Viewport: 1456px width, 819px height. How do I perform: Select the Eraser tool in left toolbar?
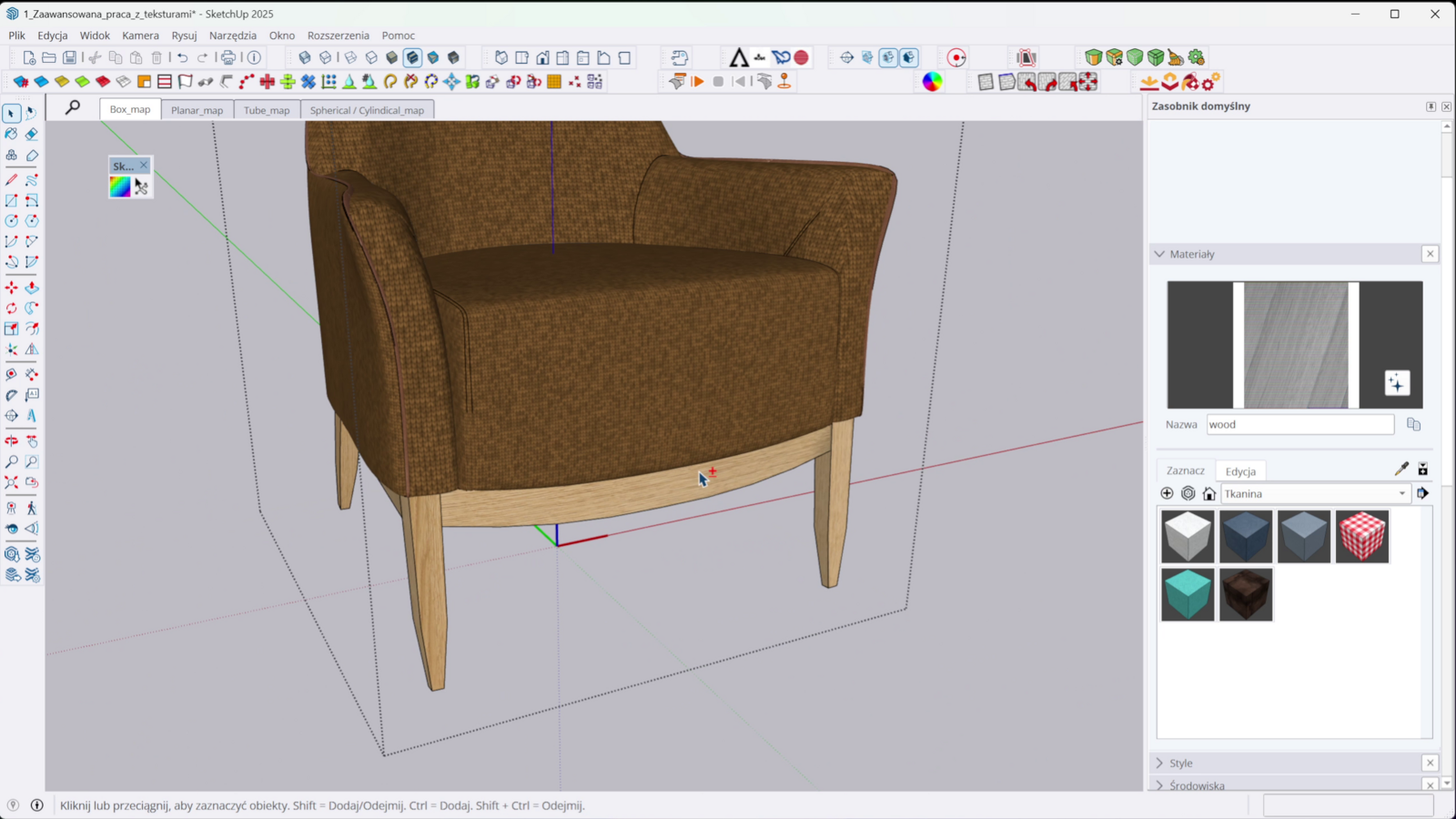(32, 134)
